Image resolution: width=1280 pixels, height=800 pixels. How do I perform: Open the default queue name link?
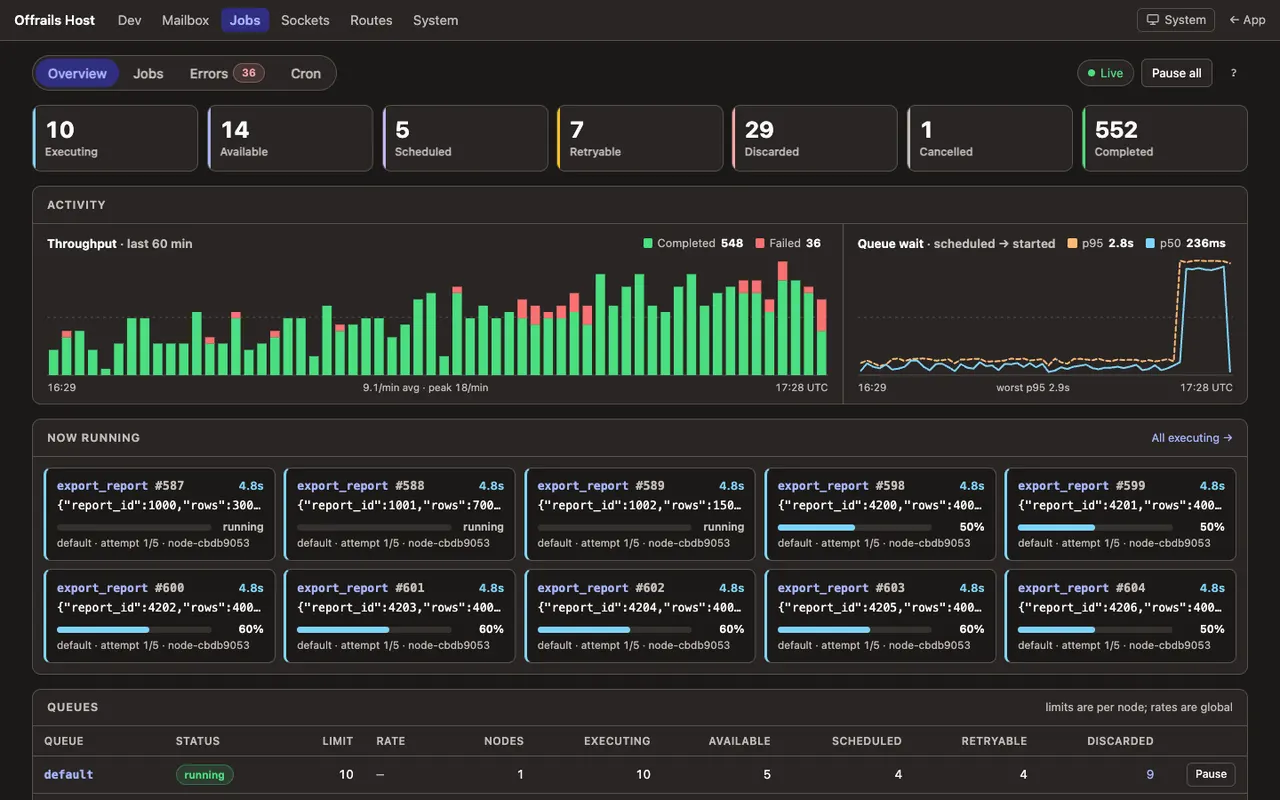click(x=69, y=774)
